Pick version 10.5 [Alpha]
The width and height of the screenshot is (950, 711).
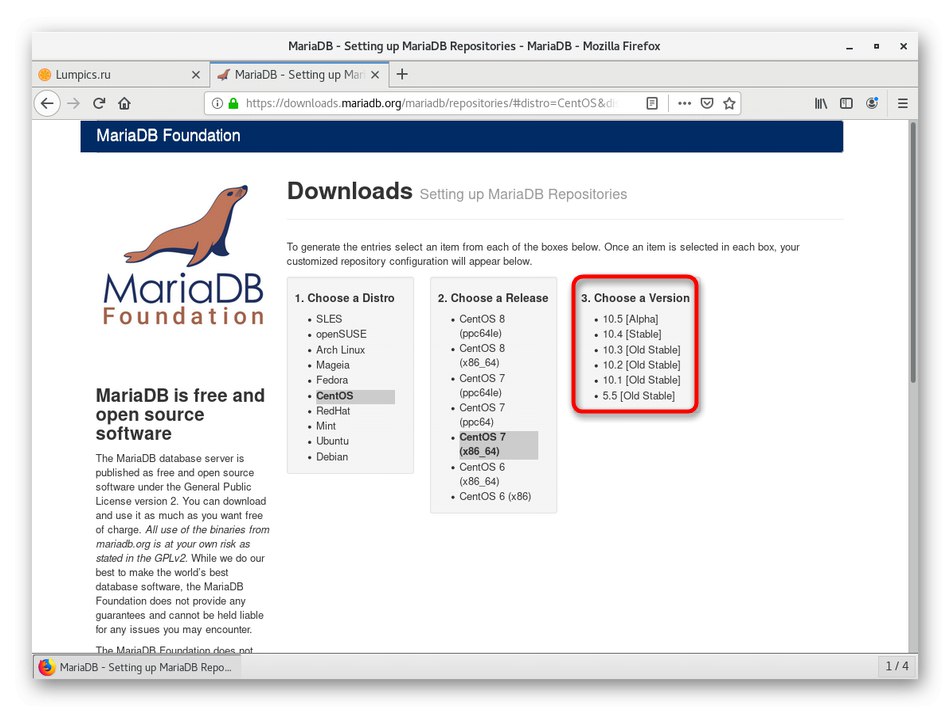pyautogui.click(x=630, y=319)
